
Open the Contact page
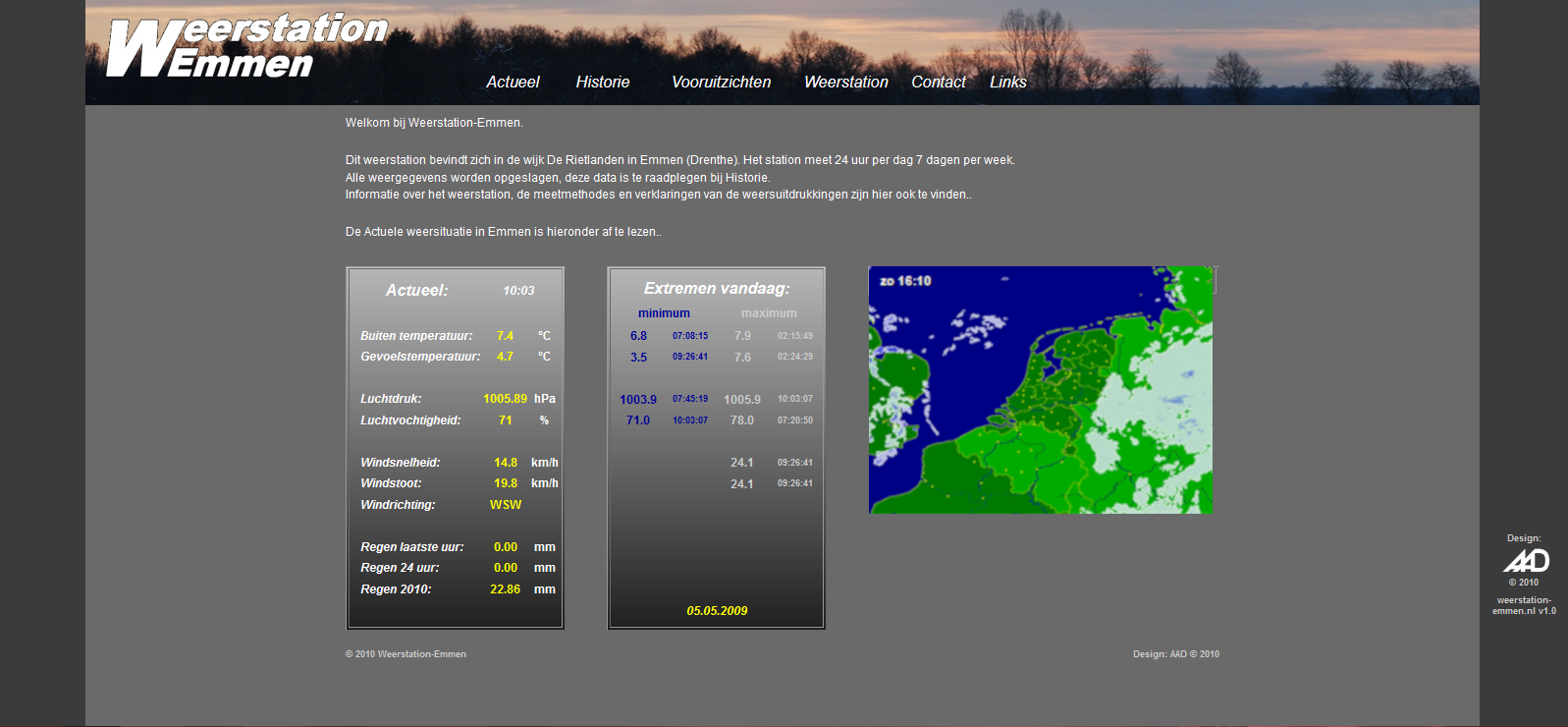(x=938, y=83)
